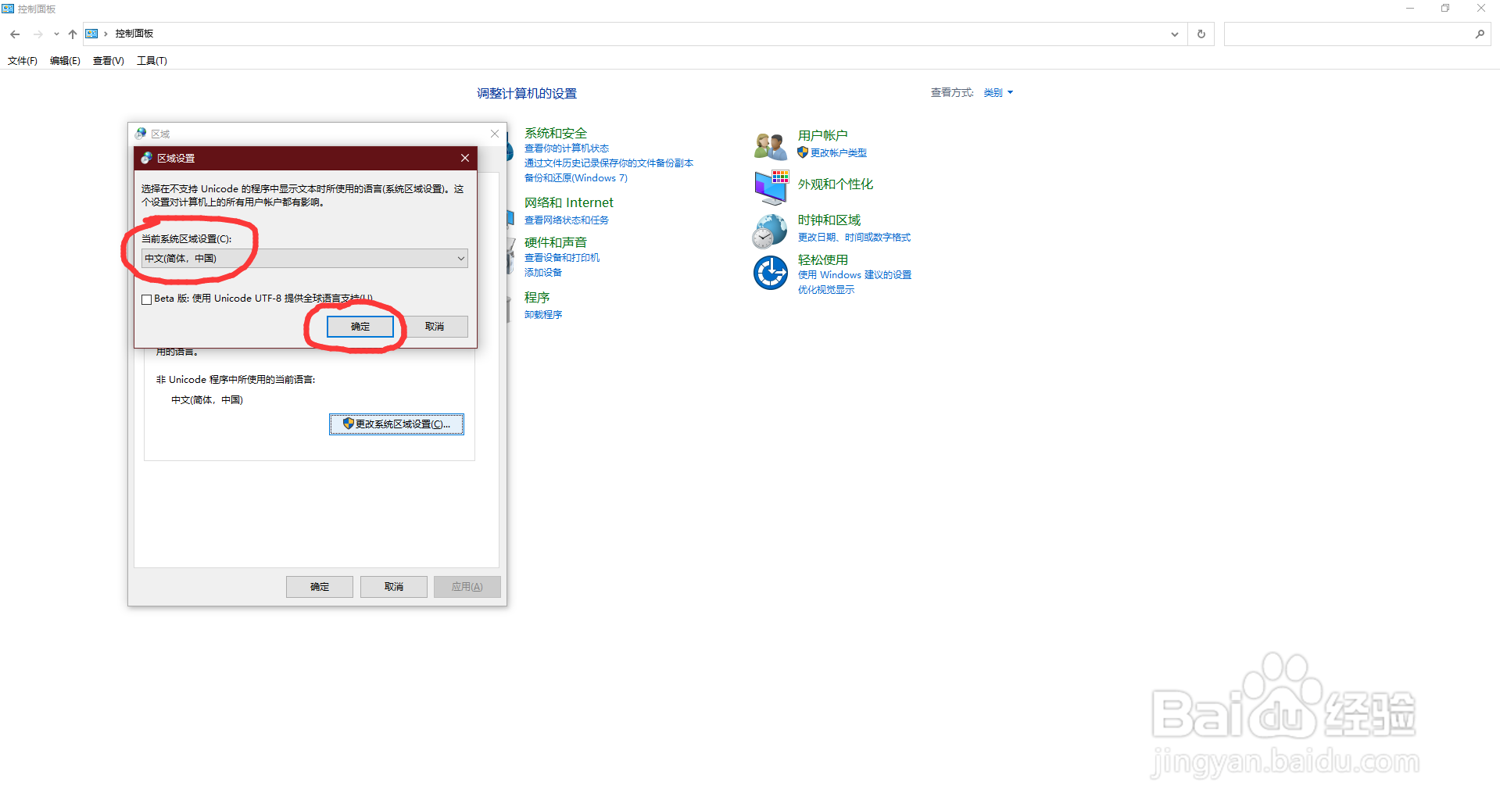Click the Forward navigation arrow
This screenshot has height=812, width=1500.
38,34
